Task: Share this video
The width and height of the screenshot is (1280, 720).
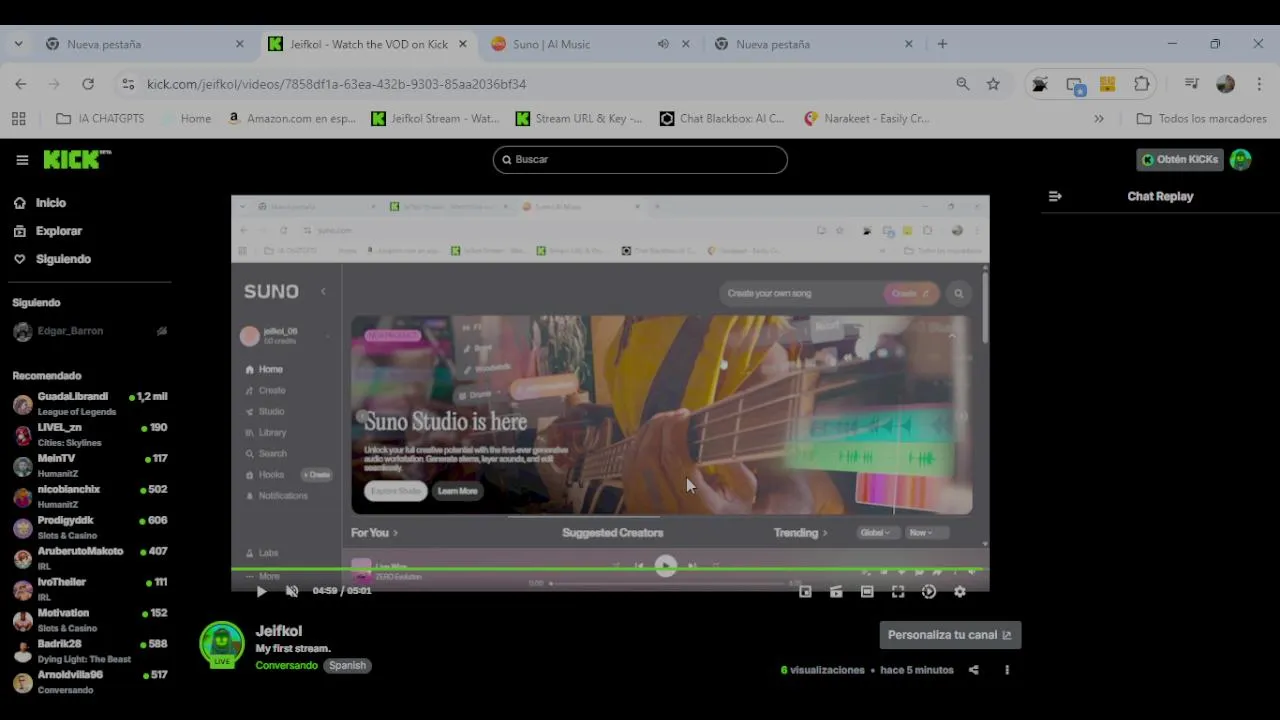Action: click(974, 670)
